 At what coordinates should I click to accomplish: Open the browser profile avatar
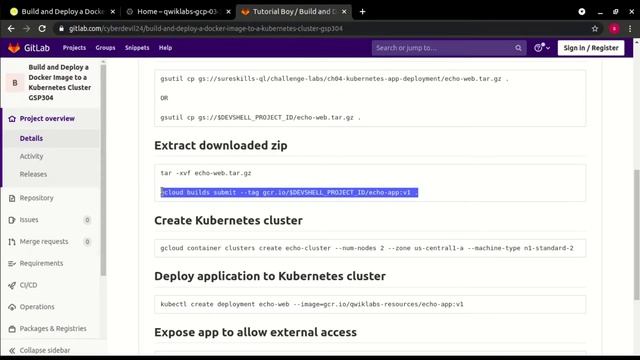(x=614, y=29)
